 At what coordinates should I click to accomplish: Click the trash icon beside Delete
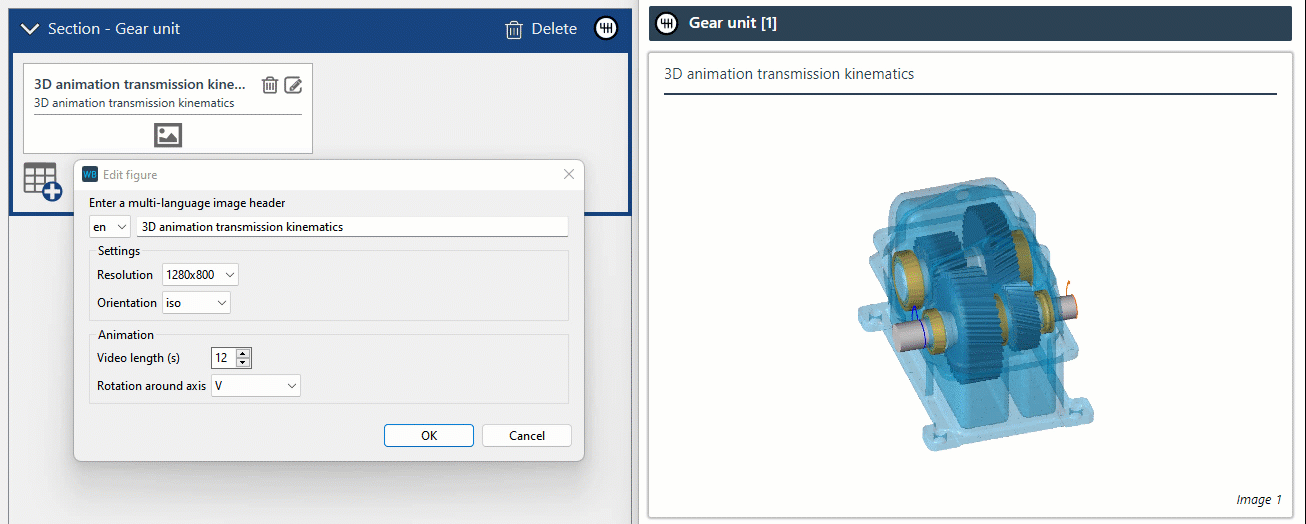point(514,29)
